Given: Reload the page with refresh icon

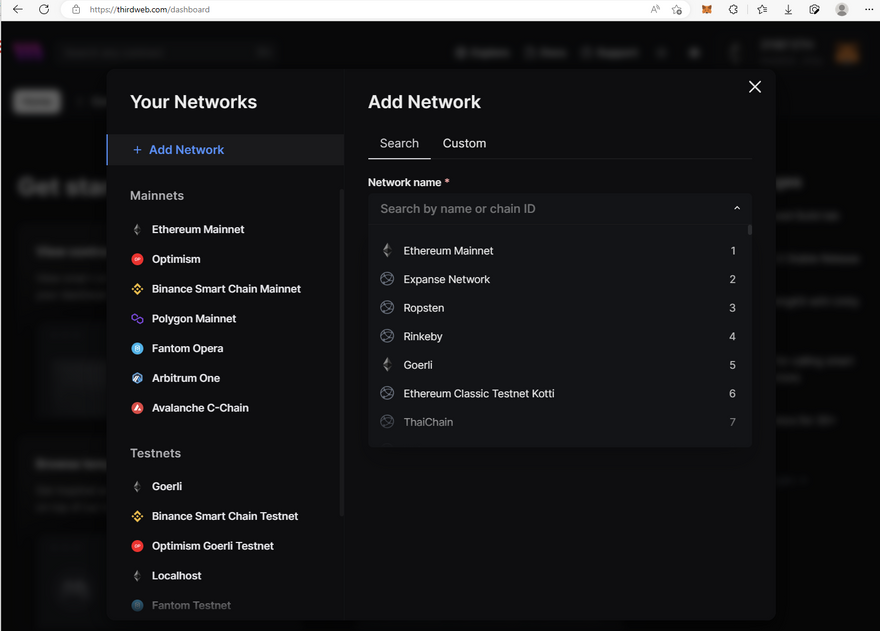Looking at the screenshot, I should point(44,9).
